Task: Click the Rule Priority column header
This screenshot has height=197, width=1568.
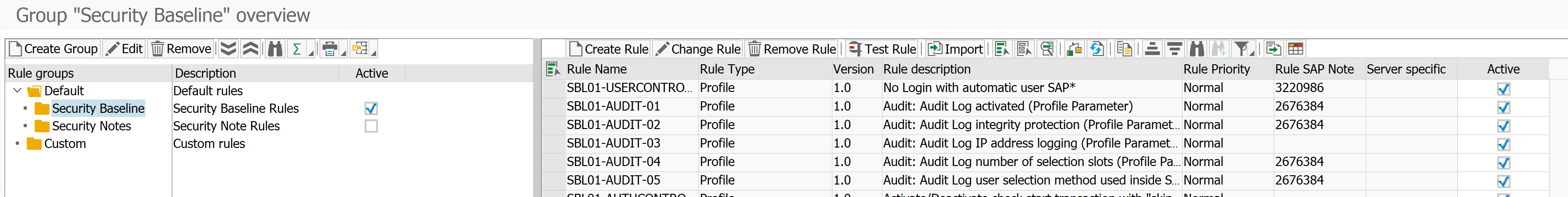Action: point(1216,69)
